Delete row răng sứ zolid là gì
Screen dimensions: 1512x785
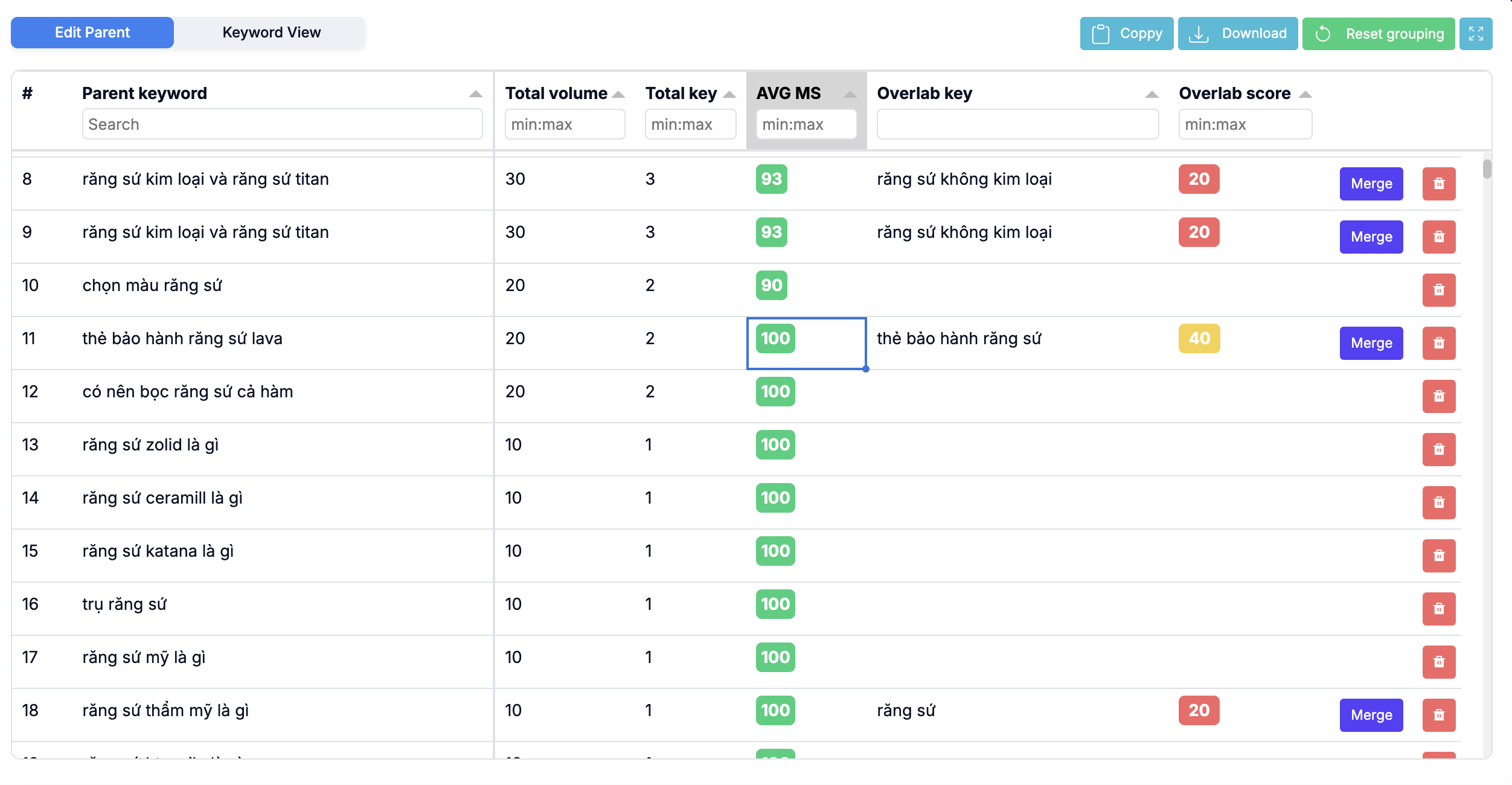point(1438,449)
